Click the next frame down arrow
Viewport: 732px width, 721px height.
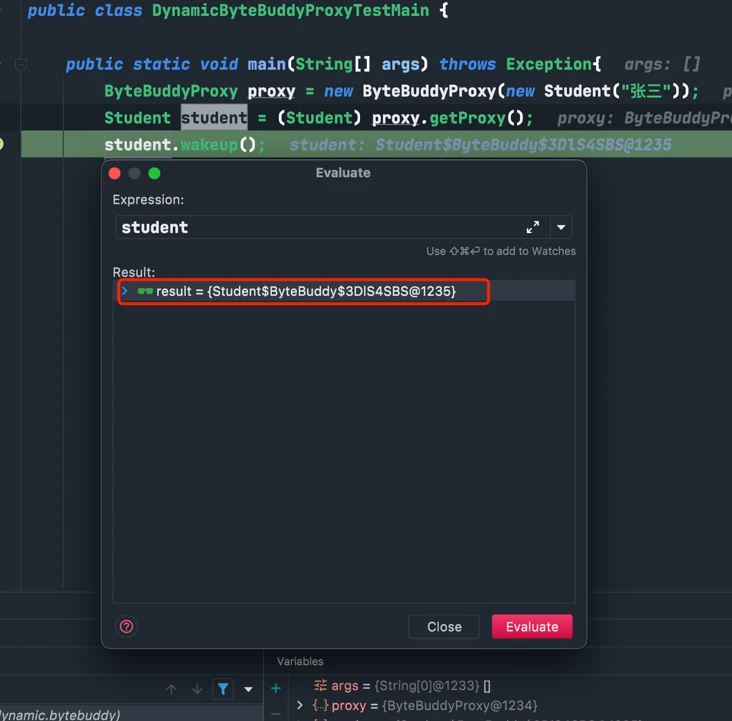click(197, 689)
